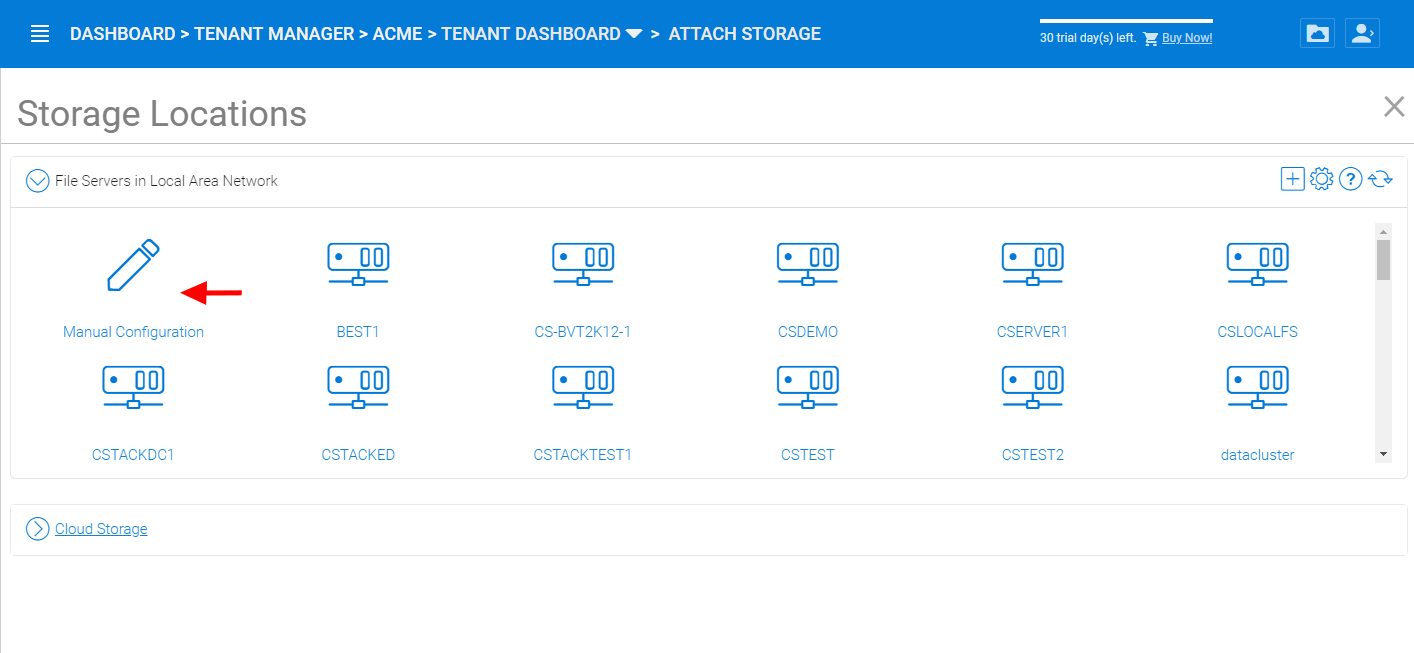Select the BEST1 file server icon
The image size is (1414, 653).
tap(358, 264)
